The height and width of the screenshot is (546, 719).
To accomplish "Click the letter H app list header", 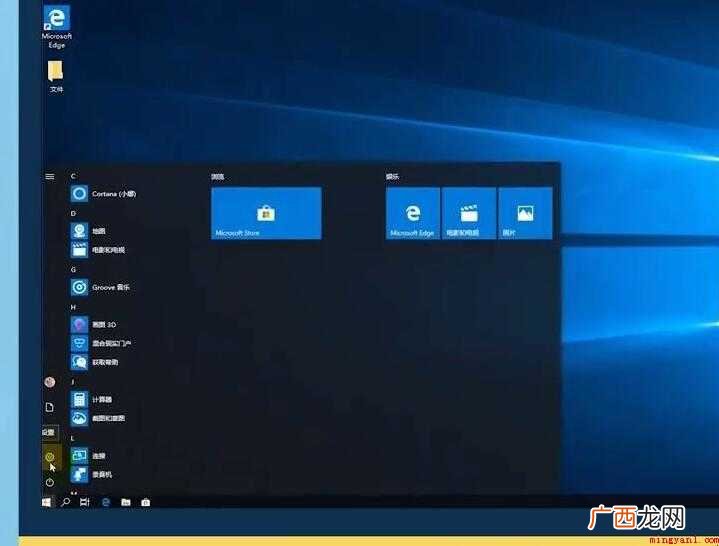I will click(73, 307).
